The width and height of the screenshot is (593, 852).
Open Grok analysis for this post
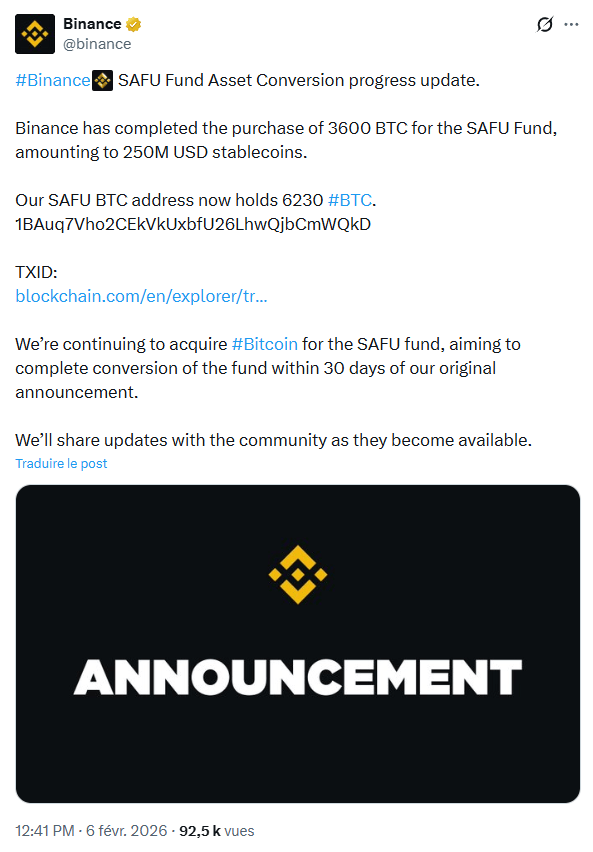coord(543,25)
